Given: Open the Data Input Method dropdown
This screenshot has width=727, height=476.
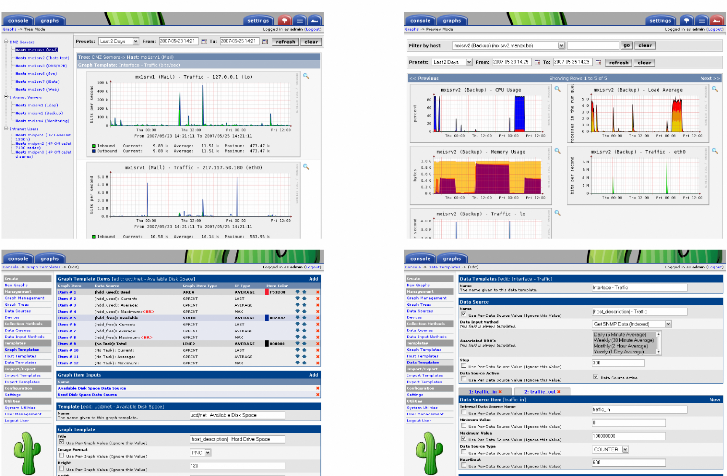Looking at the screenshot, I should 632,324.
